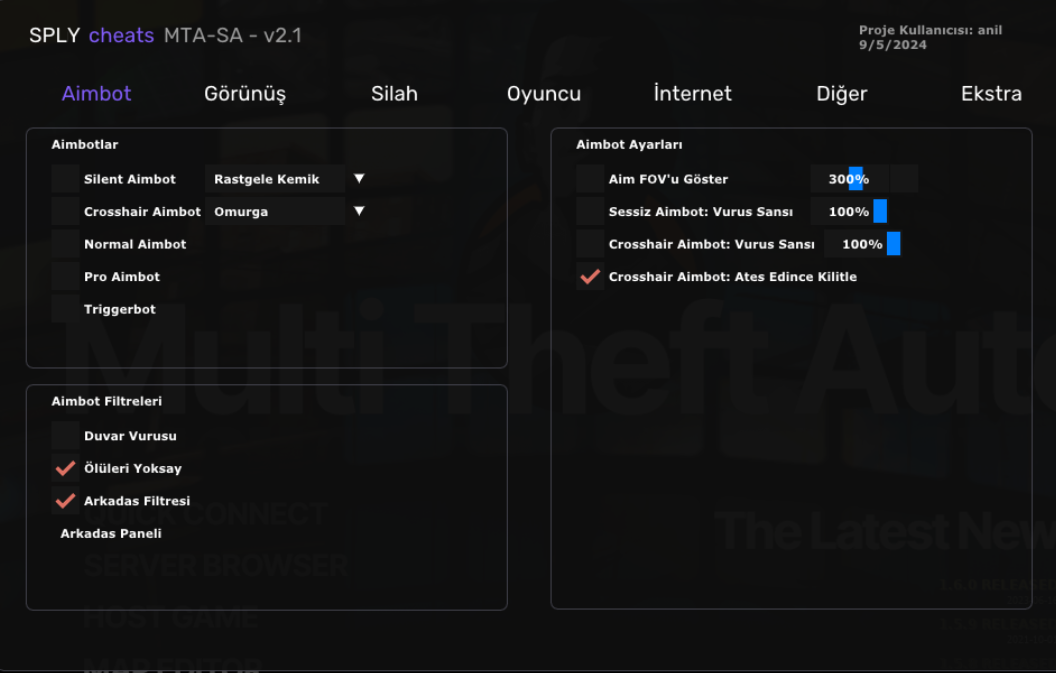Select the Silah tab
The image size is (1056, 673).
tap(394, 93)
